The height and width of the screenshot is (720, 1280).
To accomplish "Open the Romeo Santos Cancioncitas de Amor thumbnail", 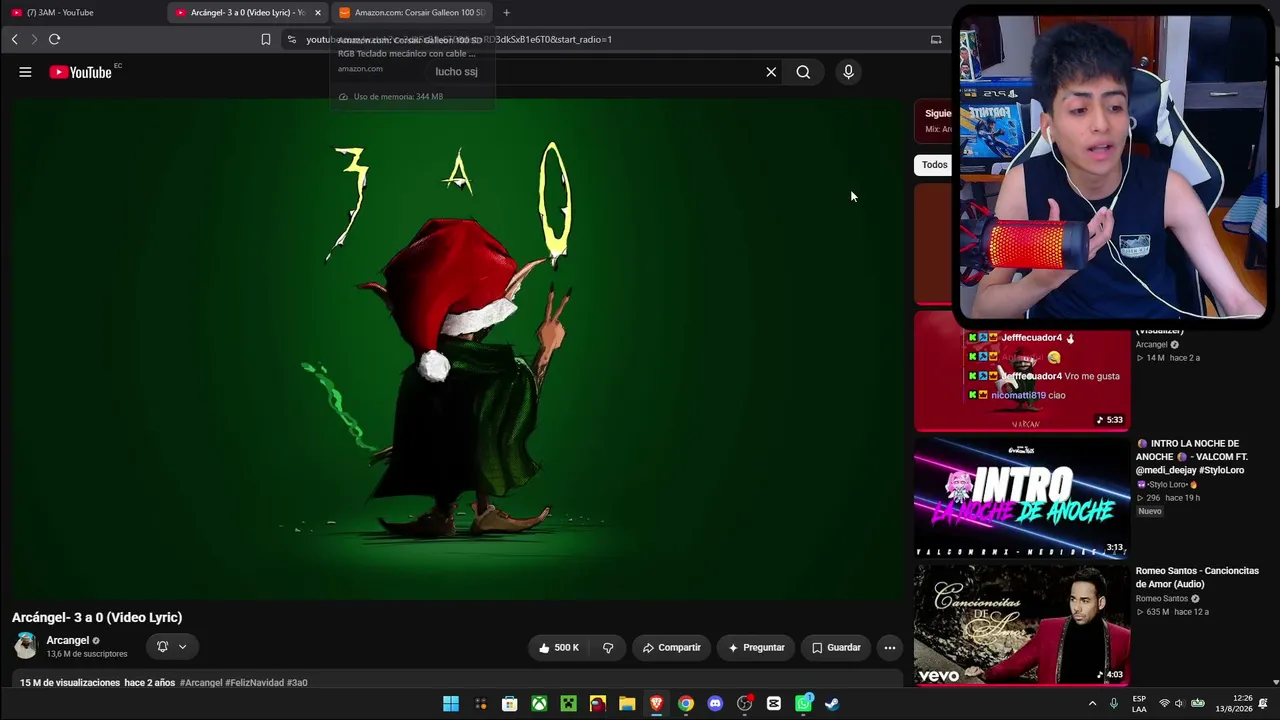I will 1022,625.
